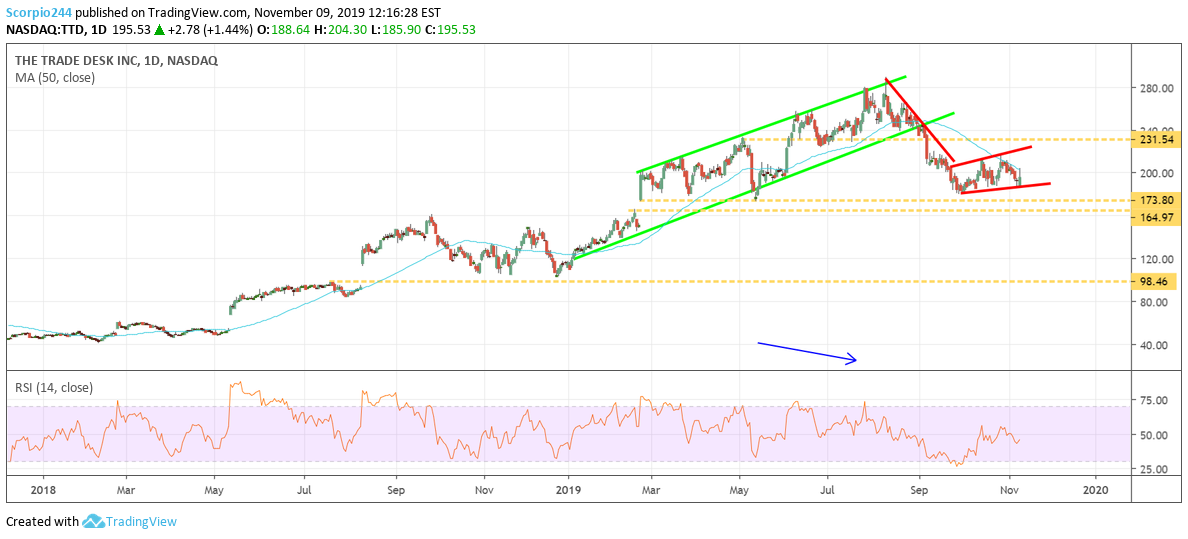Click the RSI 75.00 axis label
Screen dimensions: 1188x539
pyautogui.click(x=1155, y=401)
